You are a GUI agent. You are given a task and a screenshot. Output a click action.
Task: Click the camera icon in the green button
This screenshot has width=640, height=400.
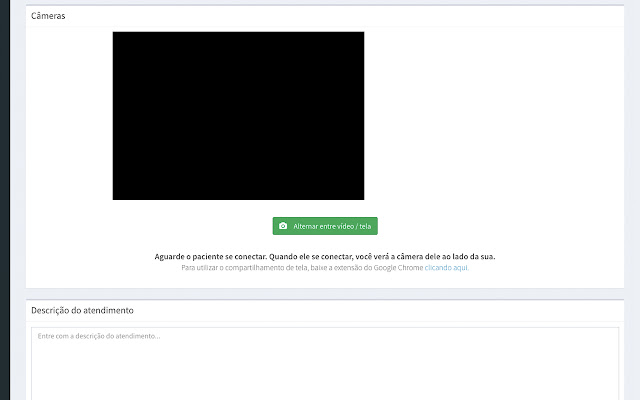(283, 226)
